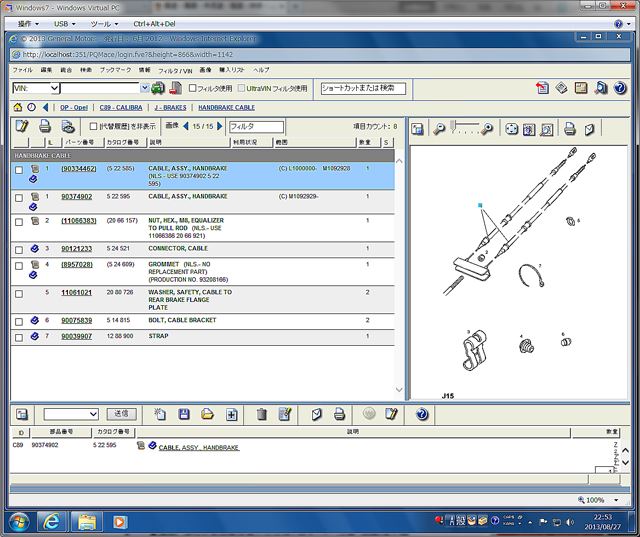The width and height of the screenshot is (640, 537).
Task: Click the red document icon beside the vehicle search icon
Action: [175, 88]
